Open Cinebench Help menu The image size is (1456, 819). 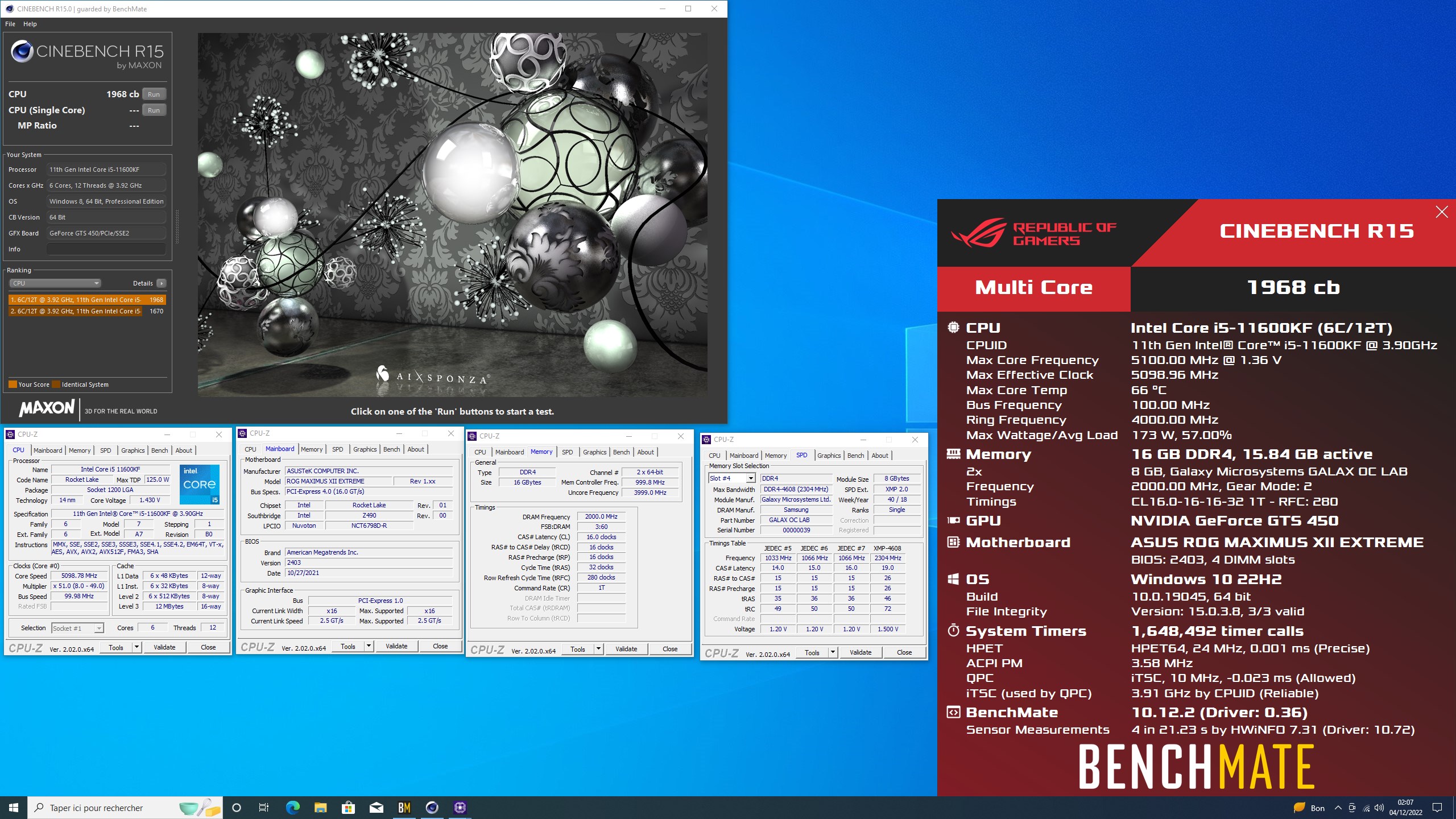(30, 24)
